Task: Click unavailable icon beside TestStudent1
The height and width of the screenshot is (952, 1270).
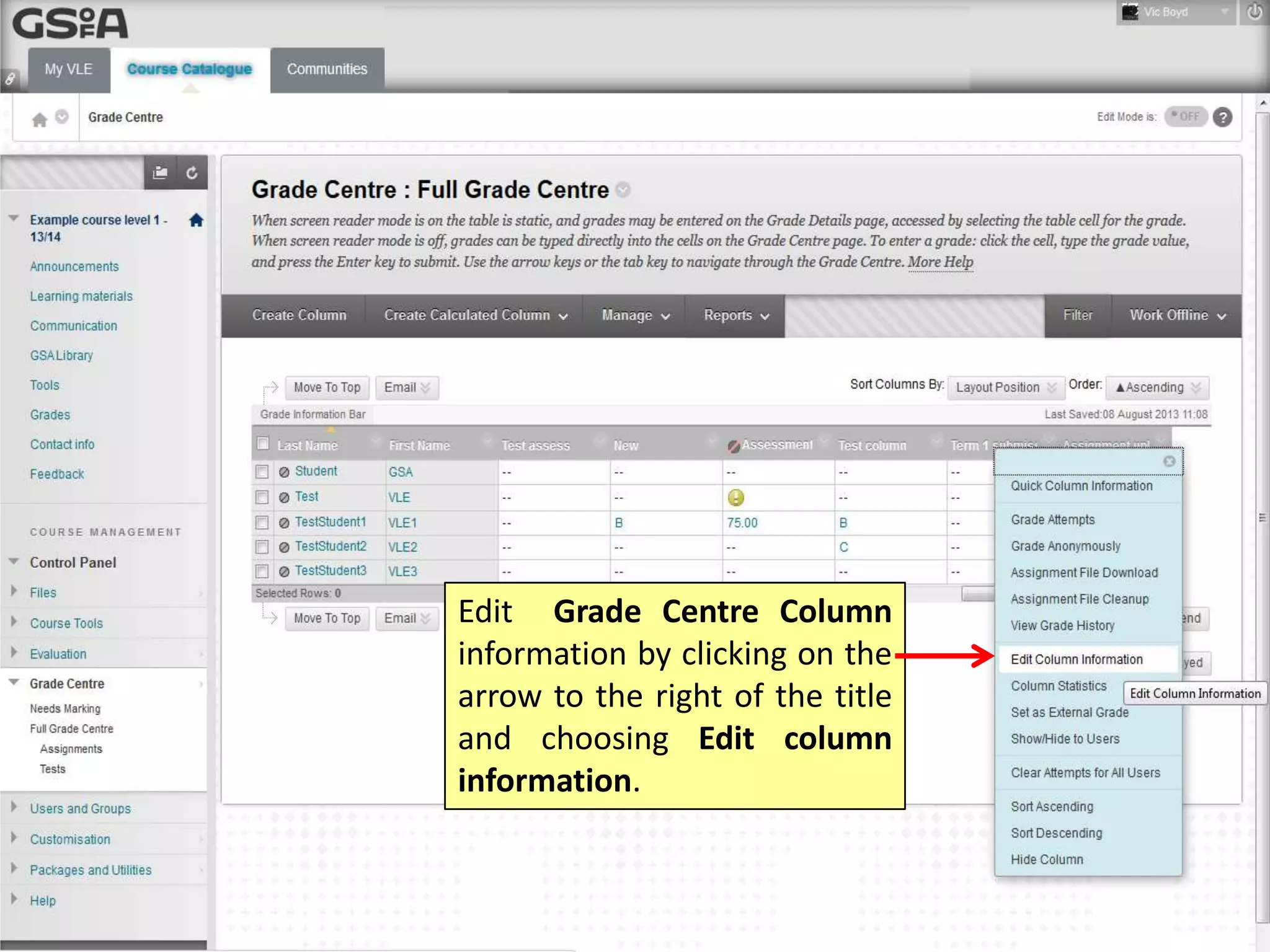Action: 284,523
